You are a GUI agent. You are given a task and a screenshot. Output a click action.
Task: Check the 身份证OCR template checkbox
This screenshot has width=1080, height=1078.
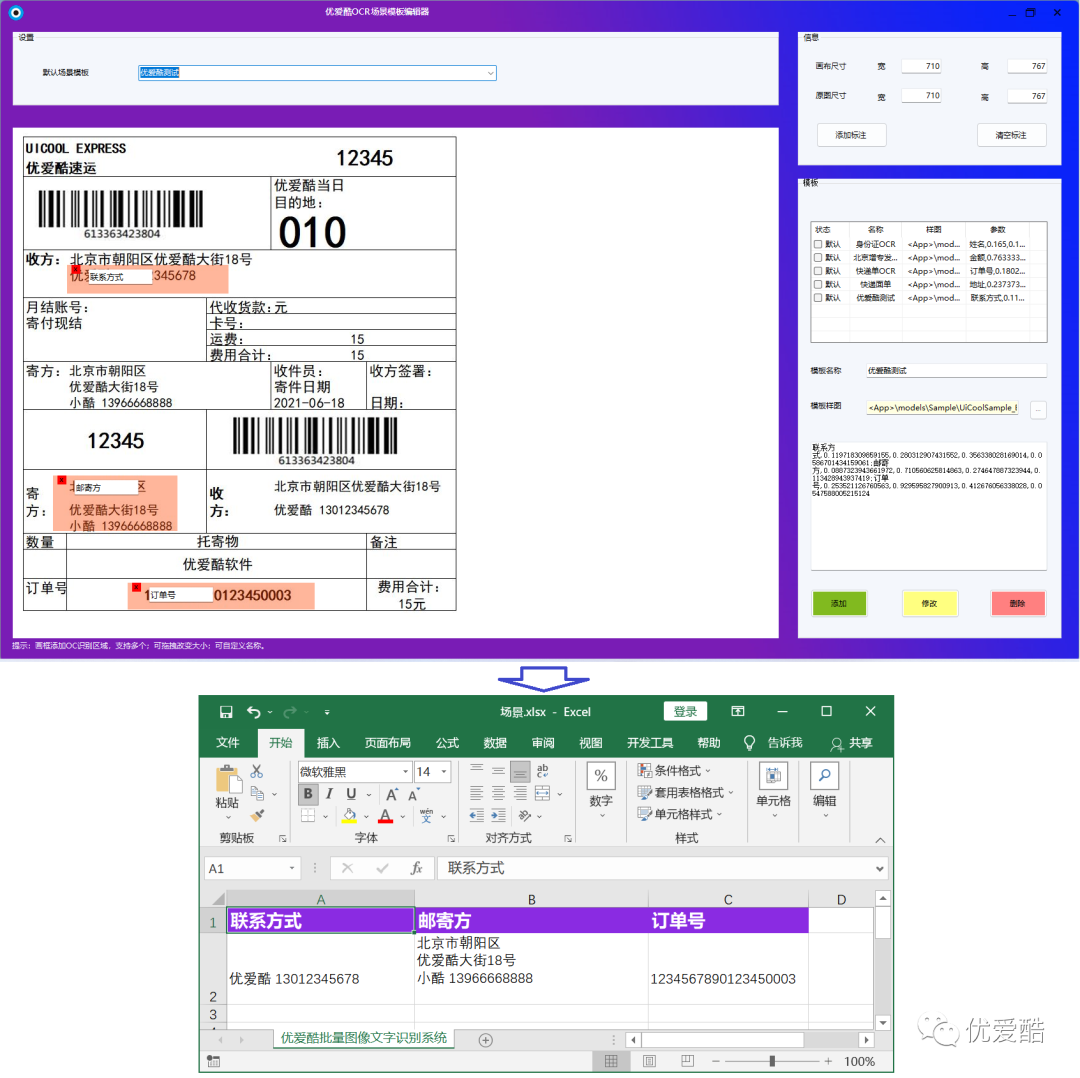coord(818,244)
